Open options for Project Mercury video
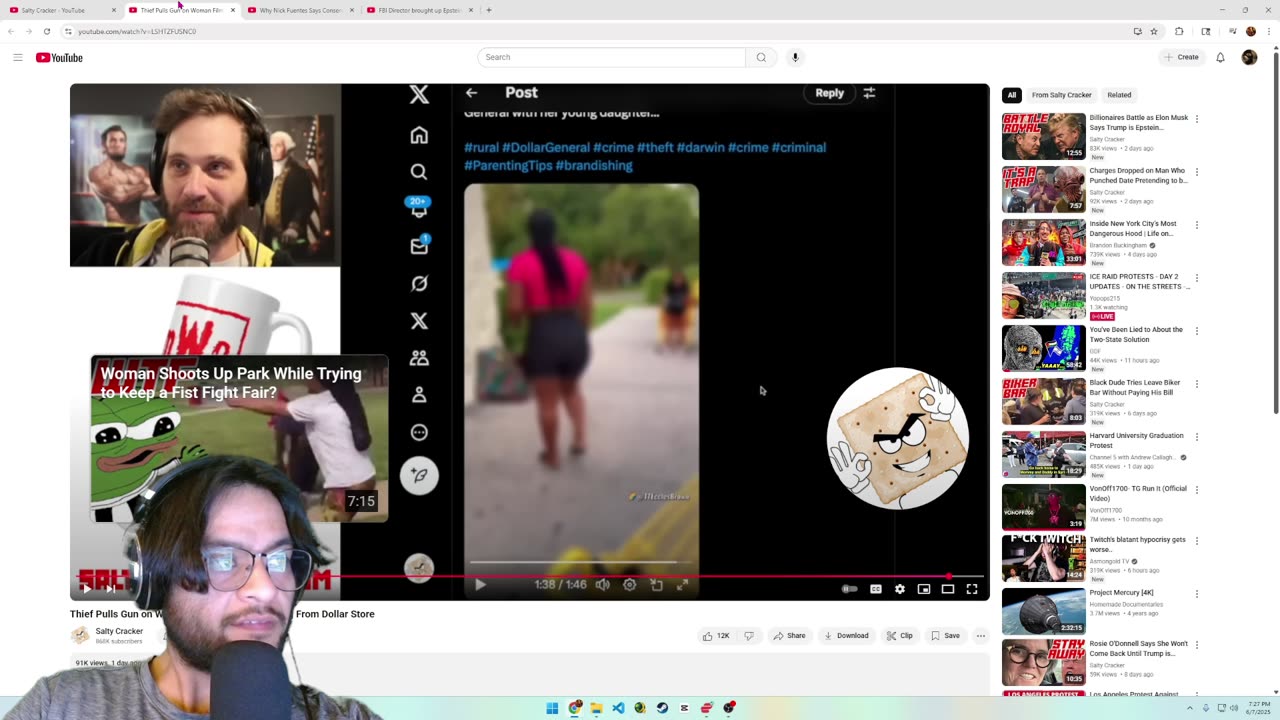Screen dimensions: 1280x720 pos(1196,594)
